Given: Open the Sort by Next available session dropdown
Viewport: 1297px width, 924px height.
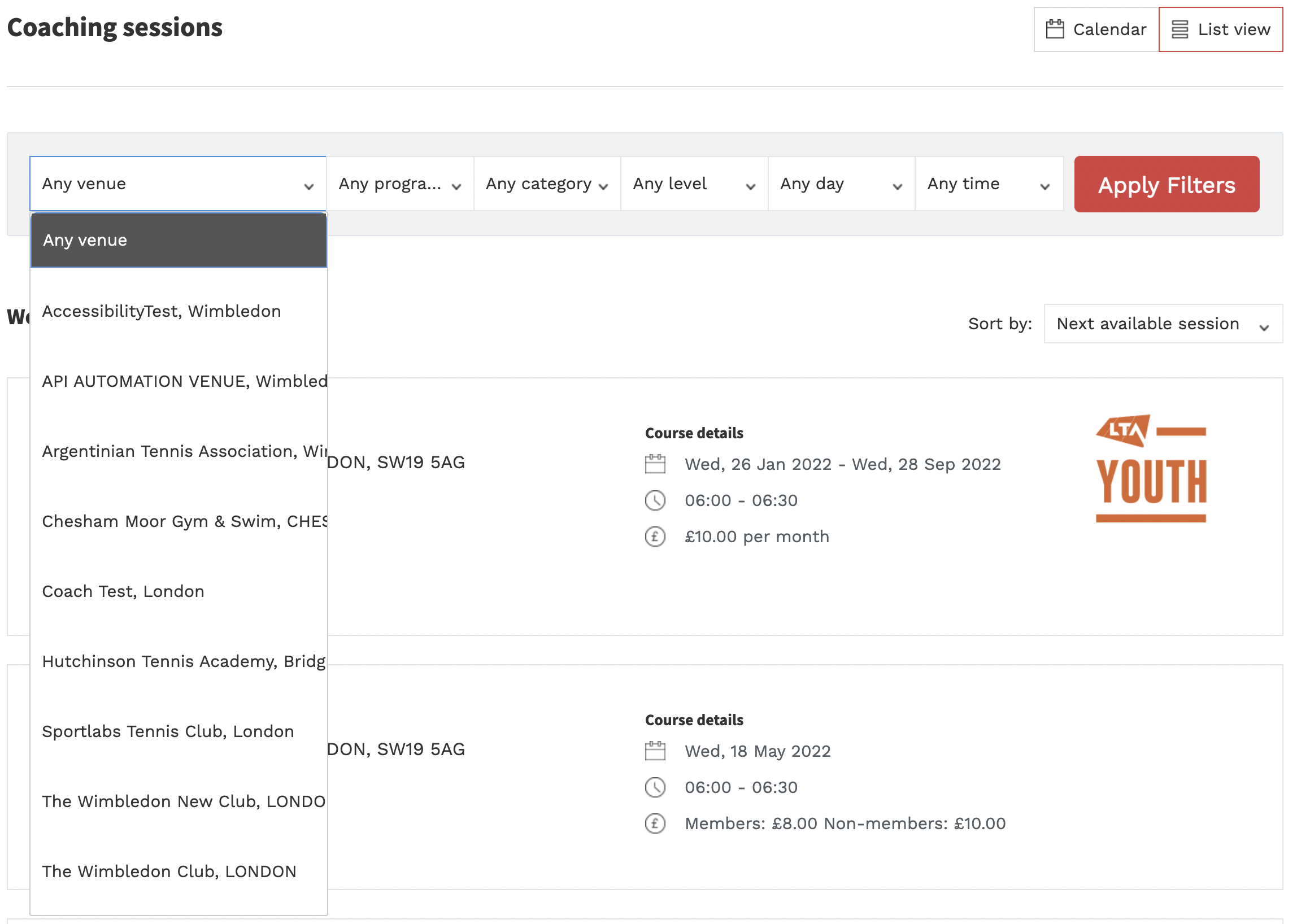Looking at the screenshot, I should click(x=1162, y=324).
